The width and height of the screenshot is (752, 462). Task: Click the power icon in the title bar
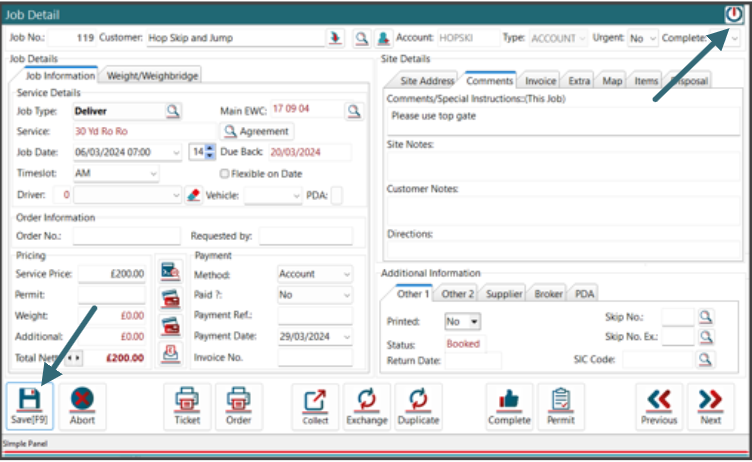(733, 14)
